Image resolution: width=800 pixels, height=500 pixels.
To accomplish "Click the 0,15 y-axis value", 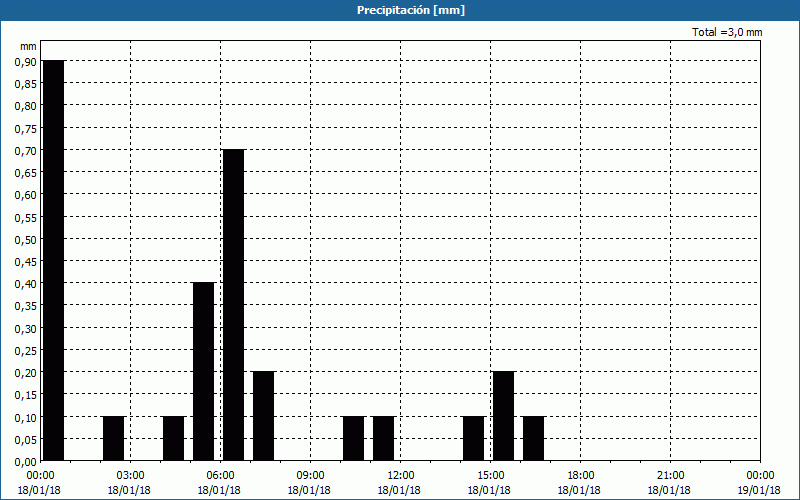I will point(26,395).
